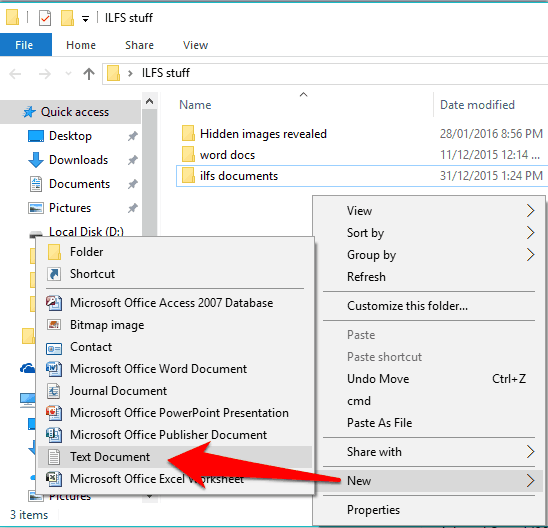Sort files by the Name column header
Viewport: 548px width, 528px height.
(x=195, y=105)
